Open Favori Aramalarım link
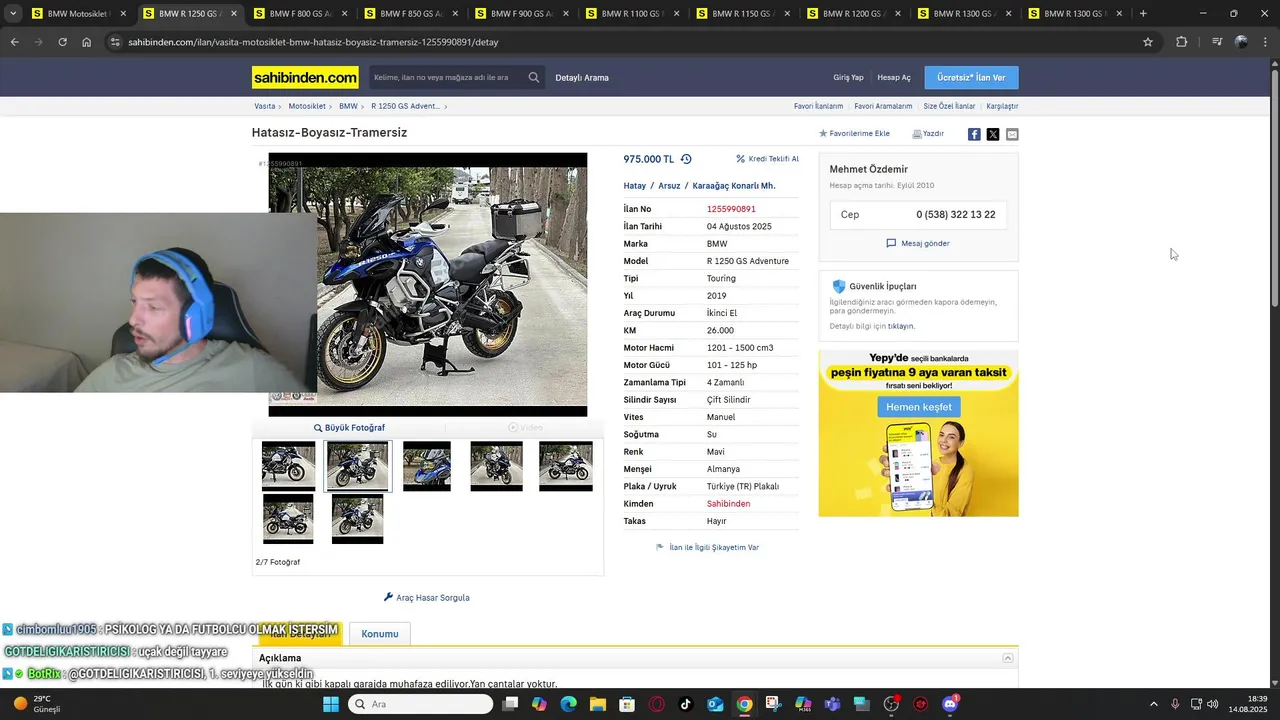 pos(883,106)
